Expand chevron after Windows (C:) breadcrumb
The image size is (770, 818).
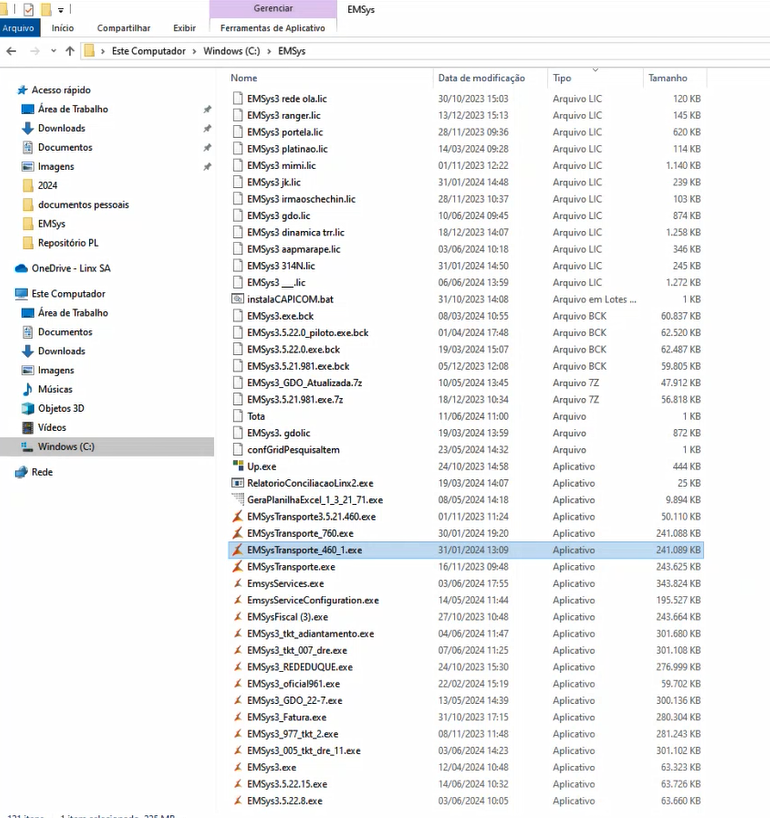pos(269,51)
